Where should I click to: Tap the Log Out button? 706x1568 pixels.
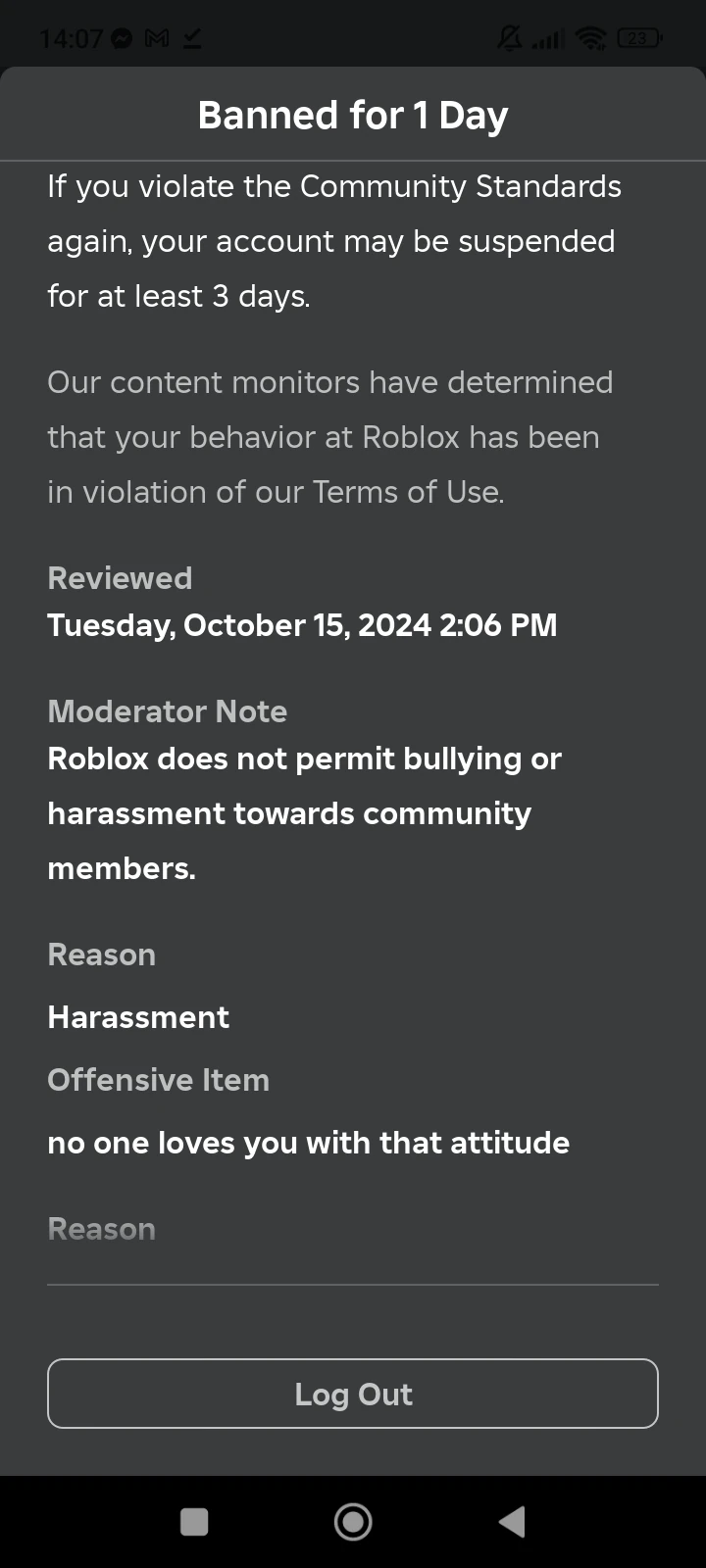coord(353,1394)
